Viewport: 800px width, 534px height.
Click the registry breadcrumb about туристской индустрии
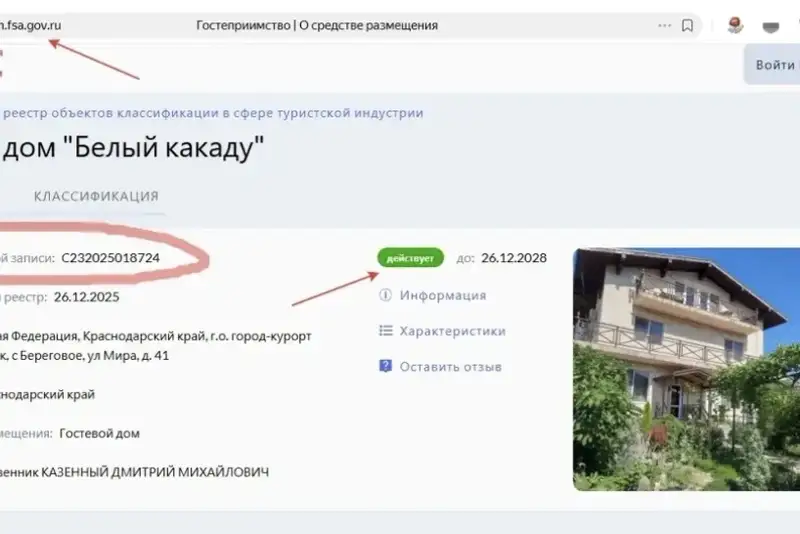pos(213,113)
